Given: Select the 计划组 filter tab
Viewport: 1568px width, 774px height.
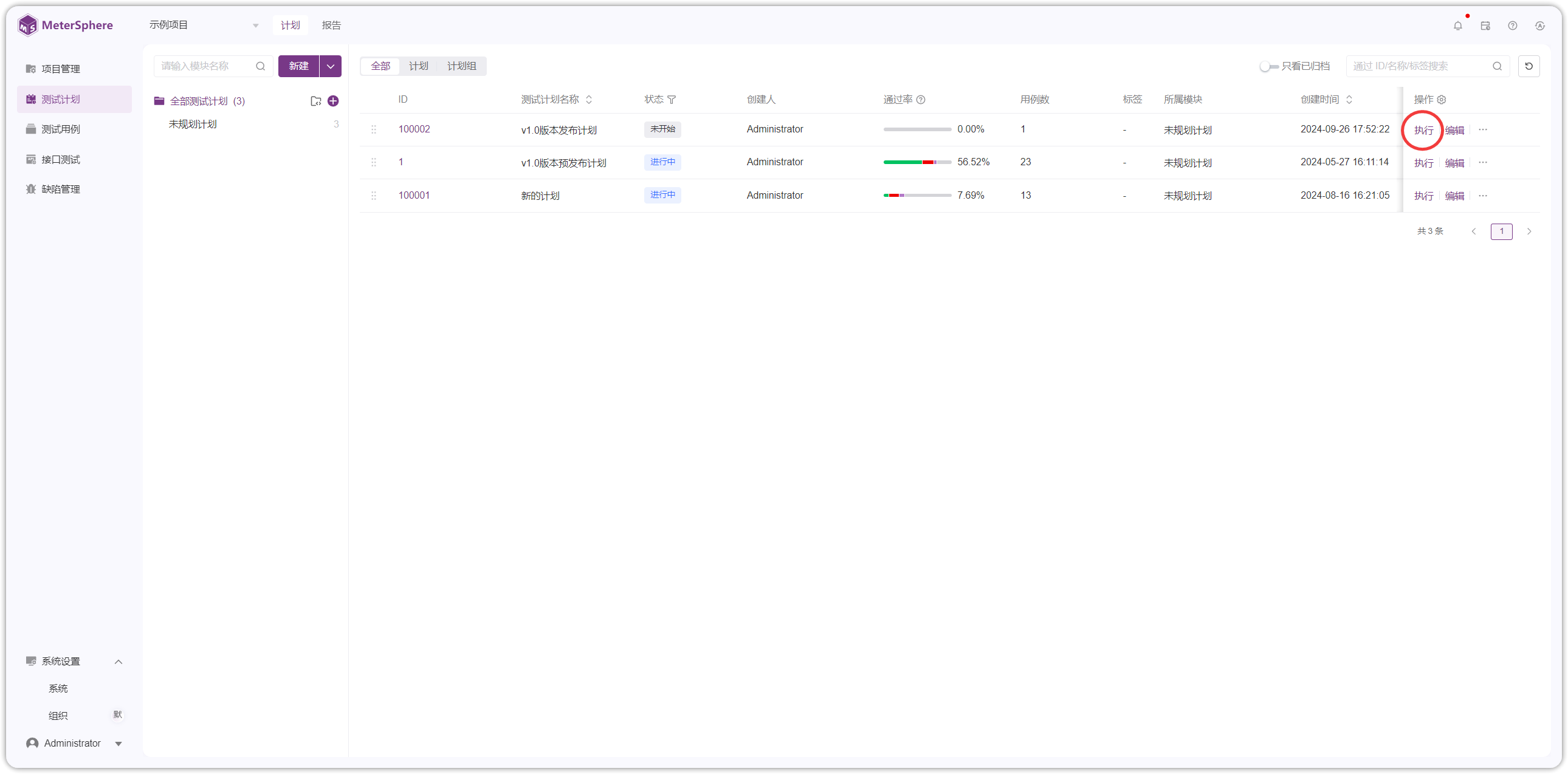Looking at the screenshot, I should (x=461, y=66).
